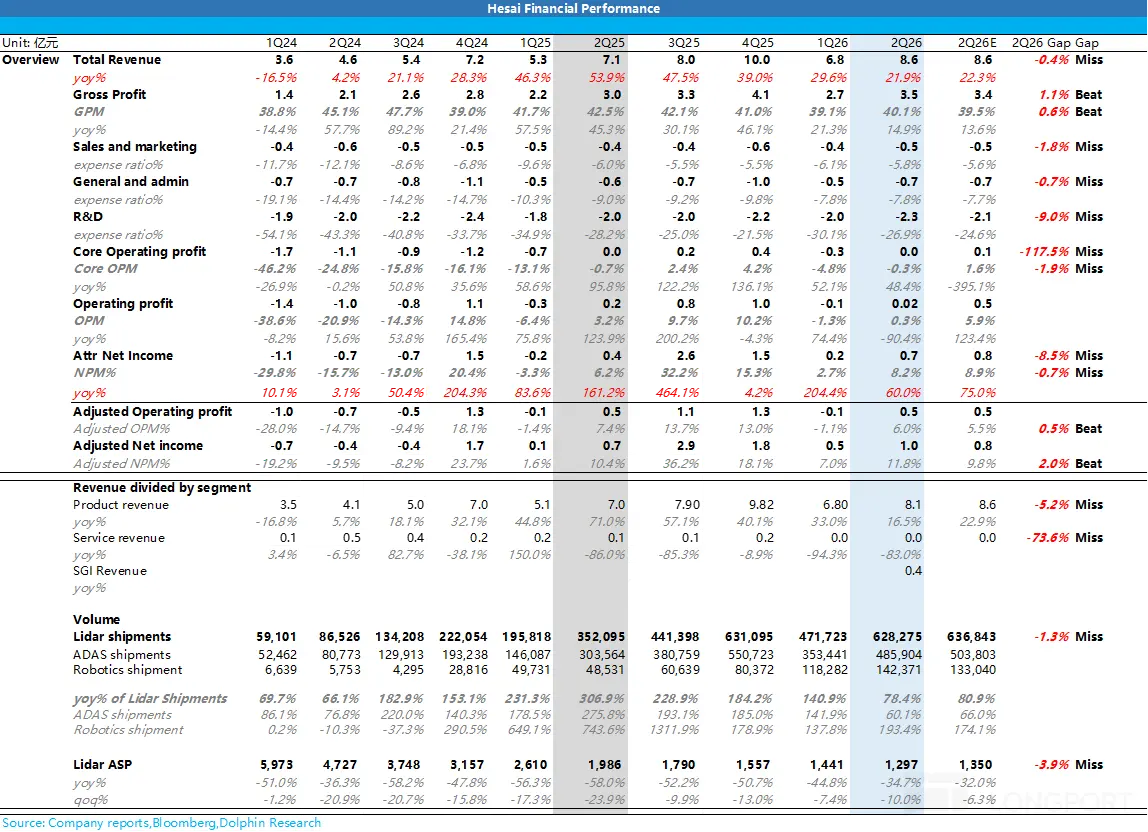Screen dimensions: 1148x832
Task: Click the Adjusted Operating profit label
Action: tap(152, 412)
